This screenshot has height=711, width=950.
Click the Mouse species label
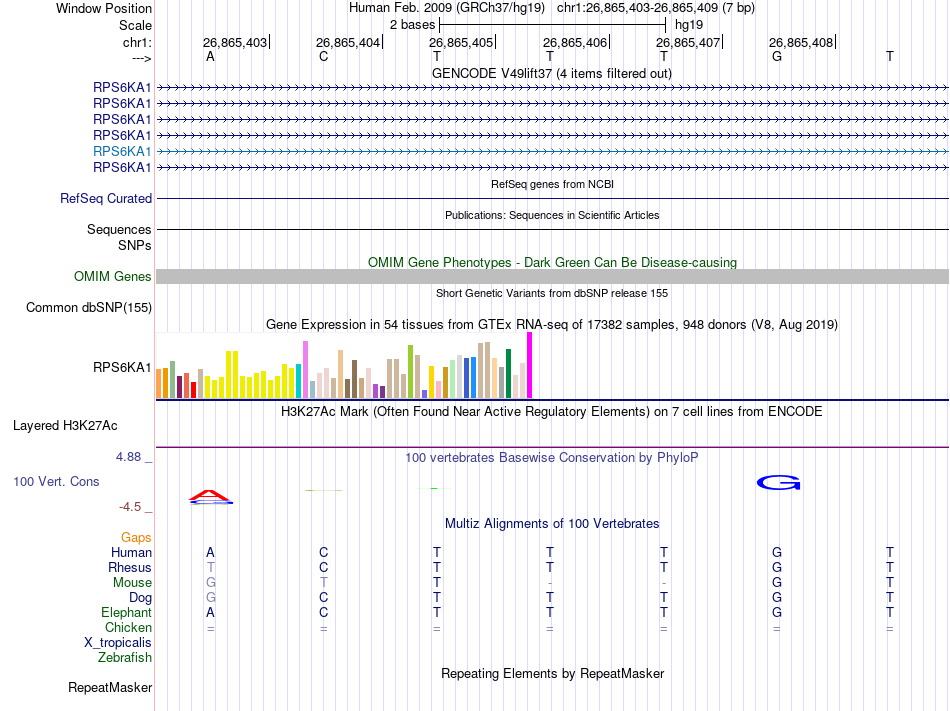pos(132,583)
